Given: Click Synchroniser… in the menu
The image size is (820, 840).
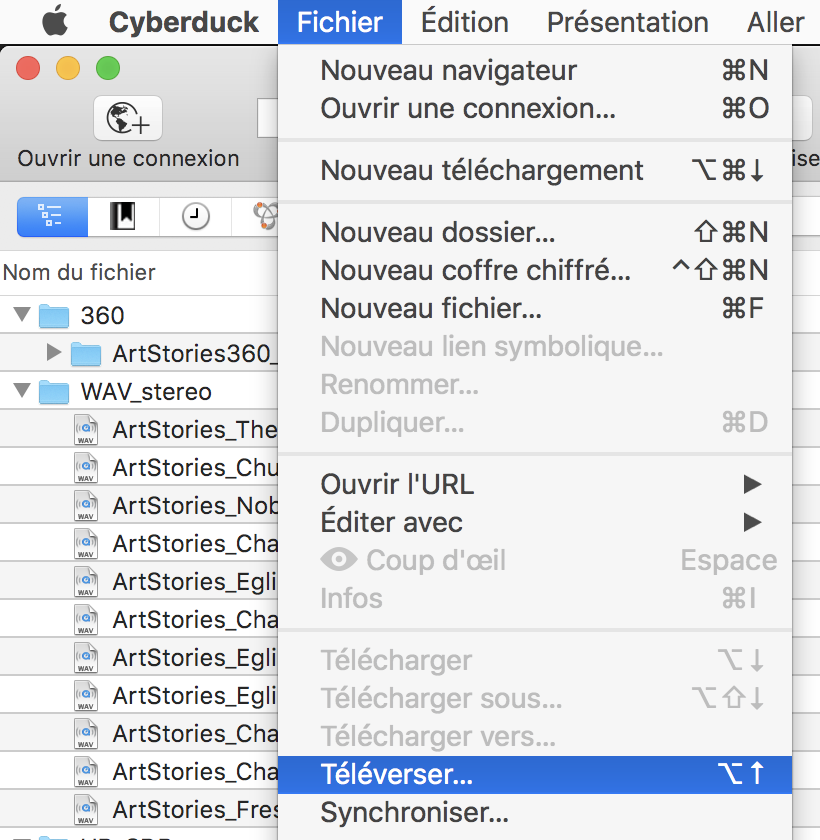Looking at the screenshot, I should point(414,811).
